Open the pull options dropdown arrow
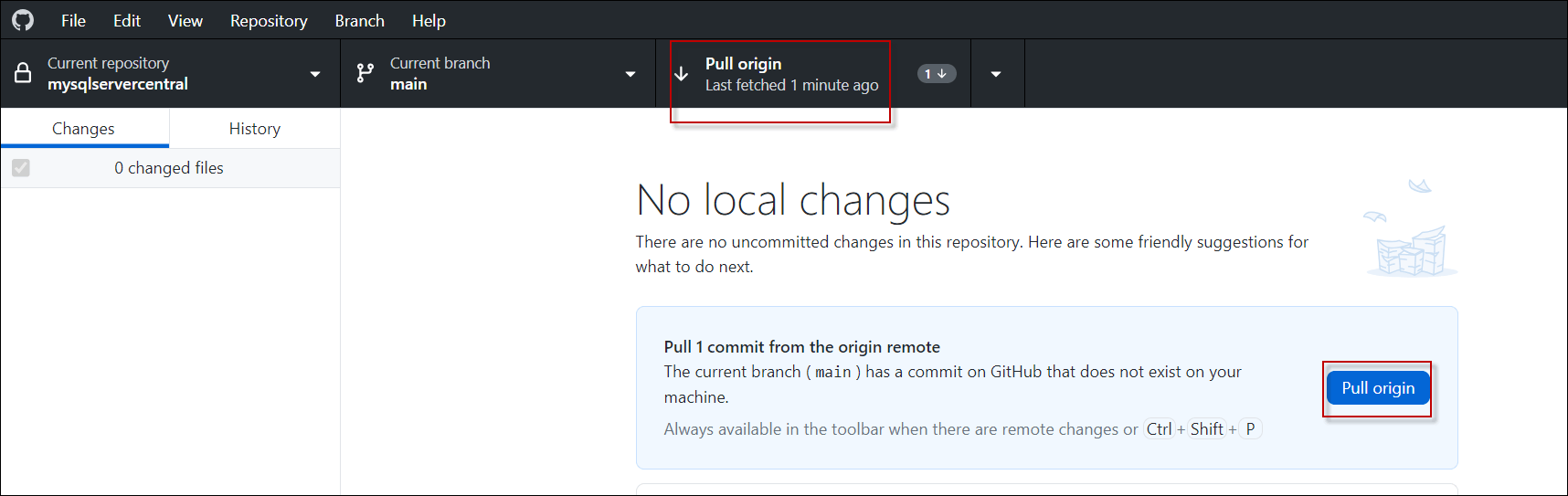 point(996,74)
